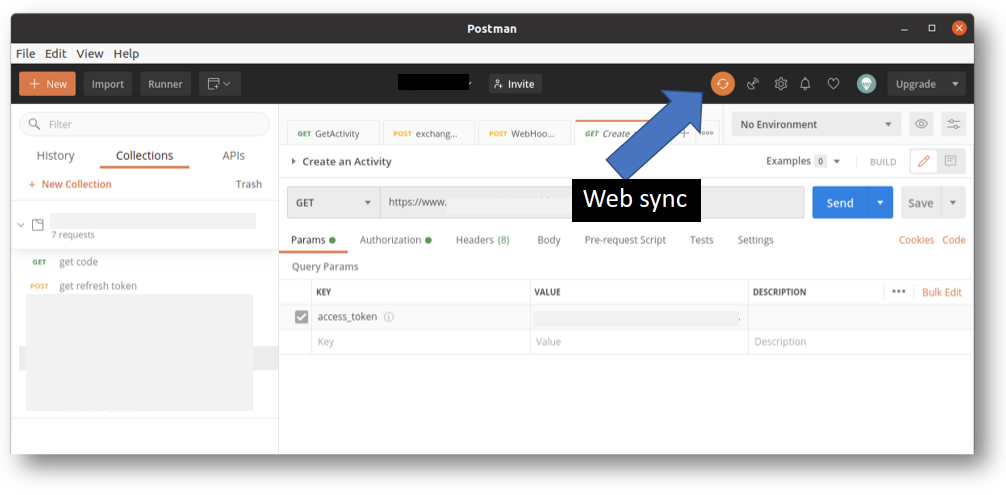
Task: Click the environment quick look eye icon
Action: [x=921, y=124]
